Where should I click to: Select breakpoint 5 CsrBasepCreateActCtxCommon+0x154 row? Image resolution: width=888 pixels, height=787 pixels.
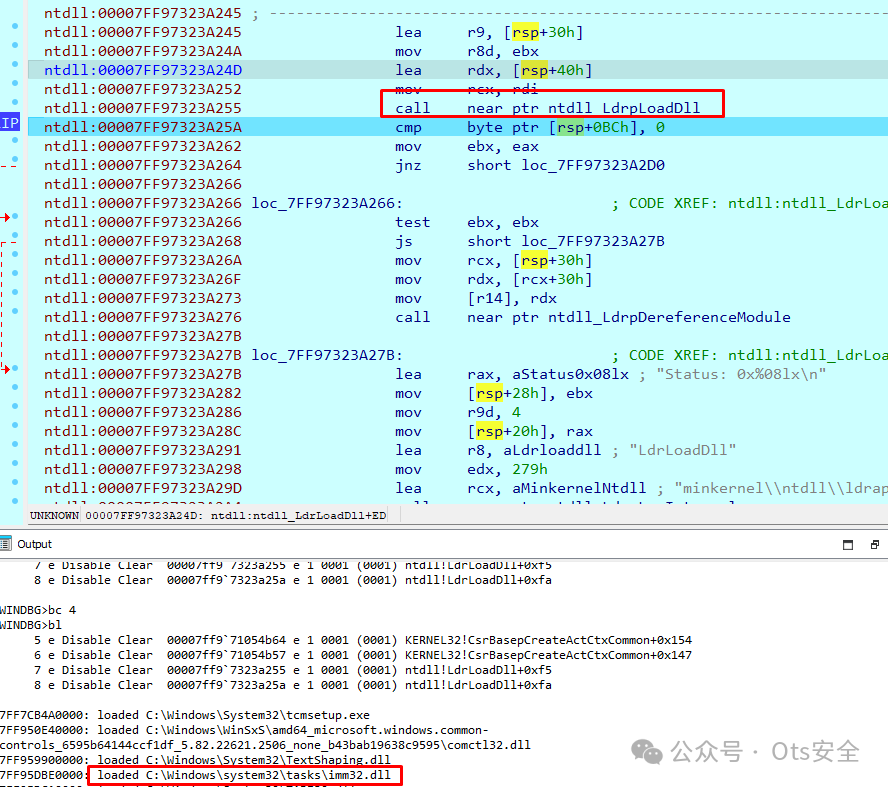362,640
